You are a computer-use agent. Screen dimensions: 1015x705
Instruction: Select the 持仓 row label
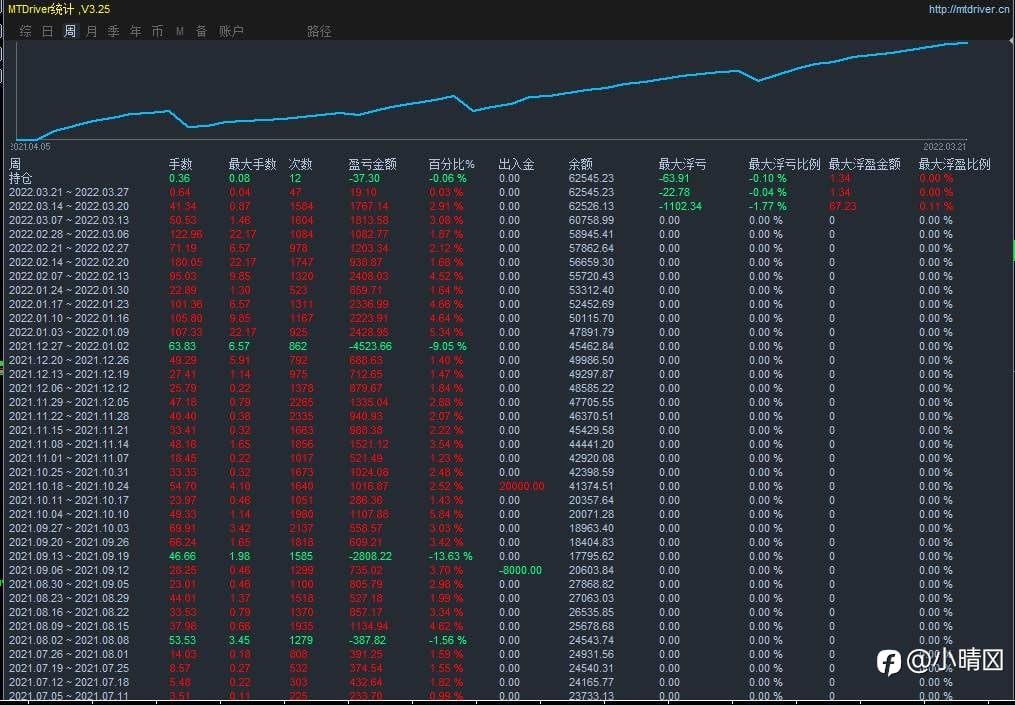point(20,178)
